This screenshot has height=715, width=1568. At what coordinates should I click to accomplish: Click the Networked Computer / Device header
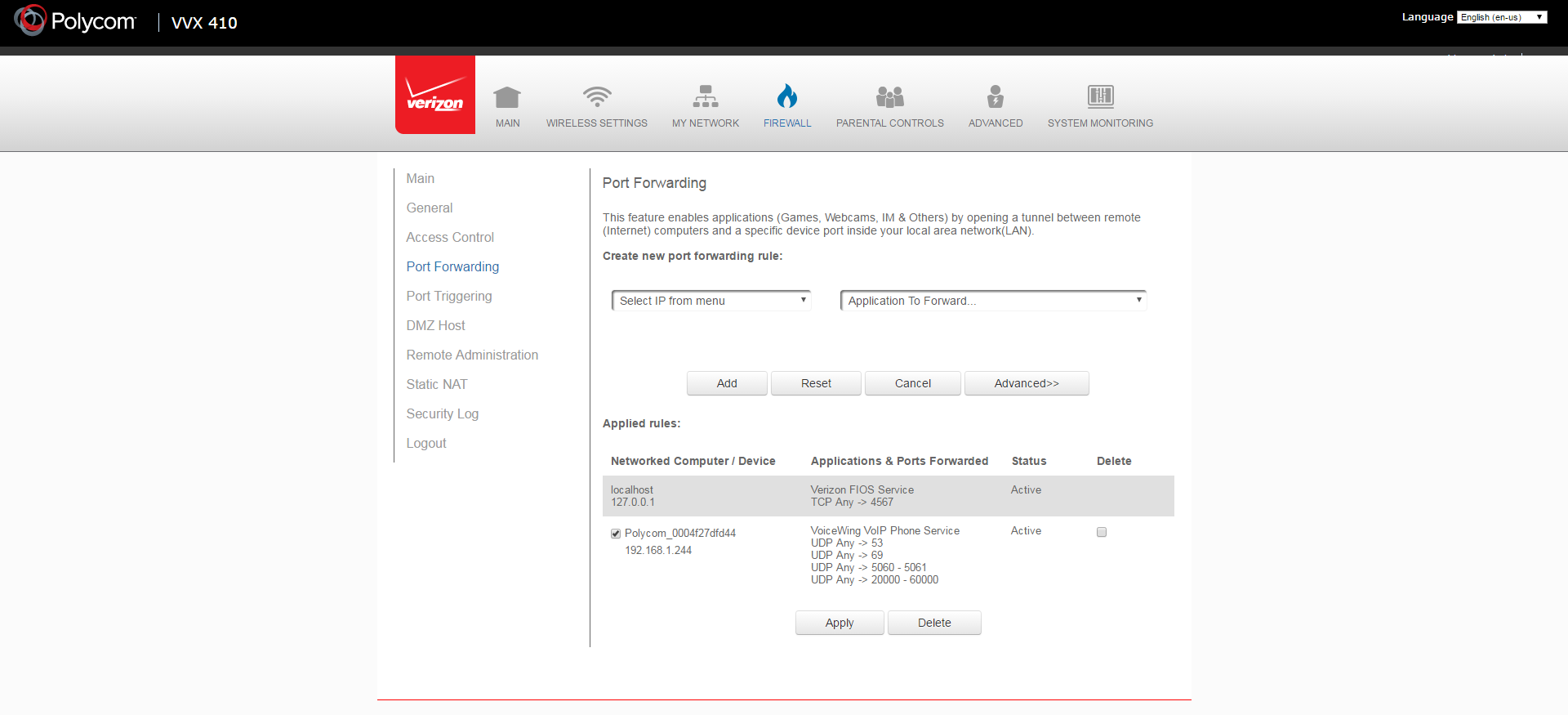[x=693, y=461]
